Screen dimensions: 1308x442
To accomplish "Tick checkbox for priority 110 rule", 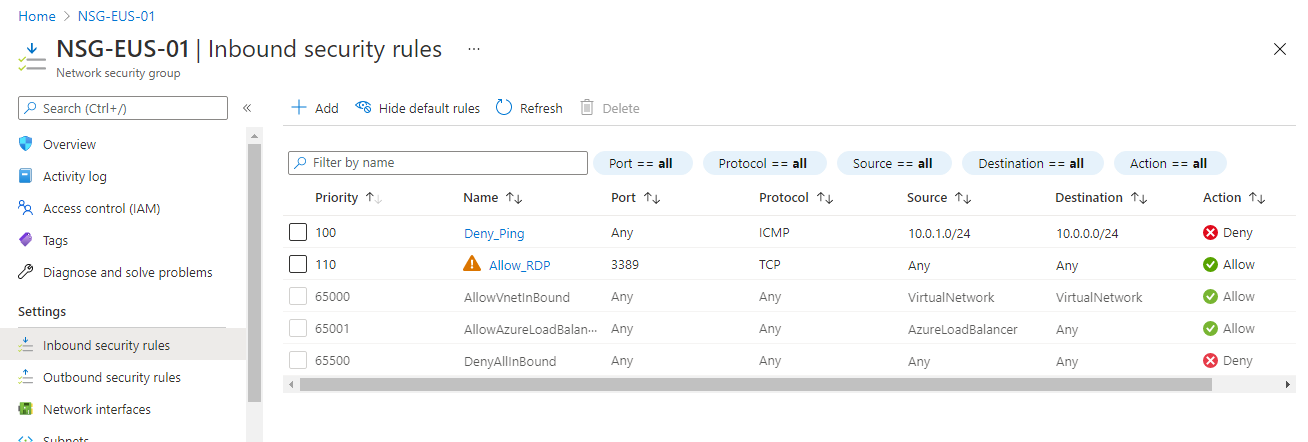I will 298,265.
